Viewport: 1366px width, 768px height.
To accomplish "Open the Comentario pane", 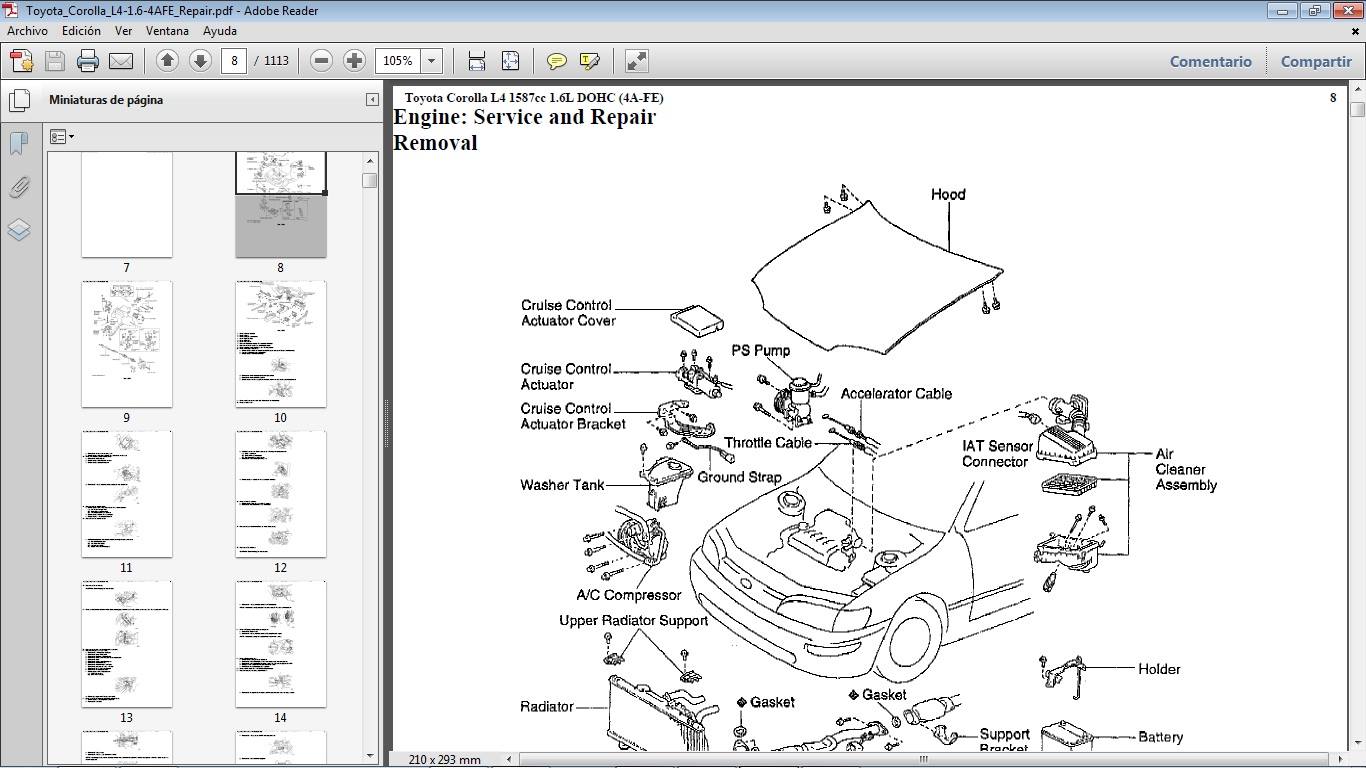I will [x=1210, y=61].
